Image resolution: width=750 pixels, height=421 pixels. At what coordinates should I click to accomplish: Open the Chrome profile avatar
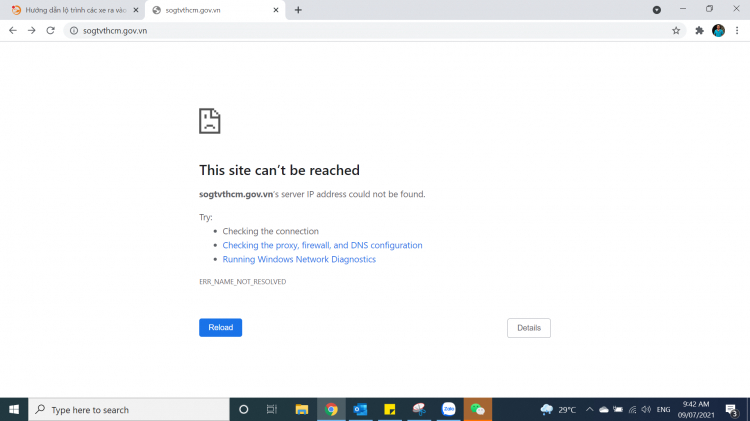718,31
